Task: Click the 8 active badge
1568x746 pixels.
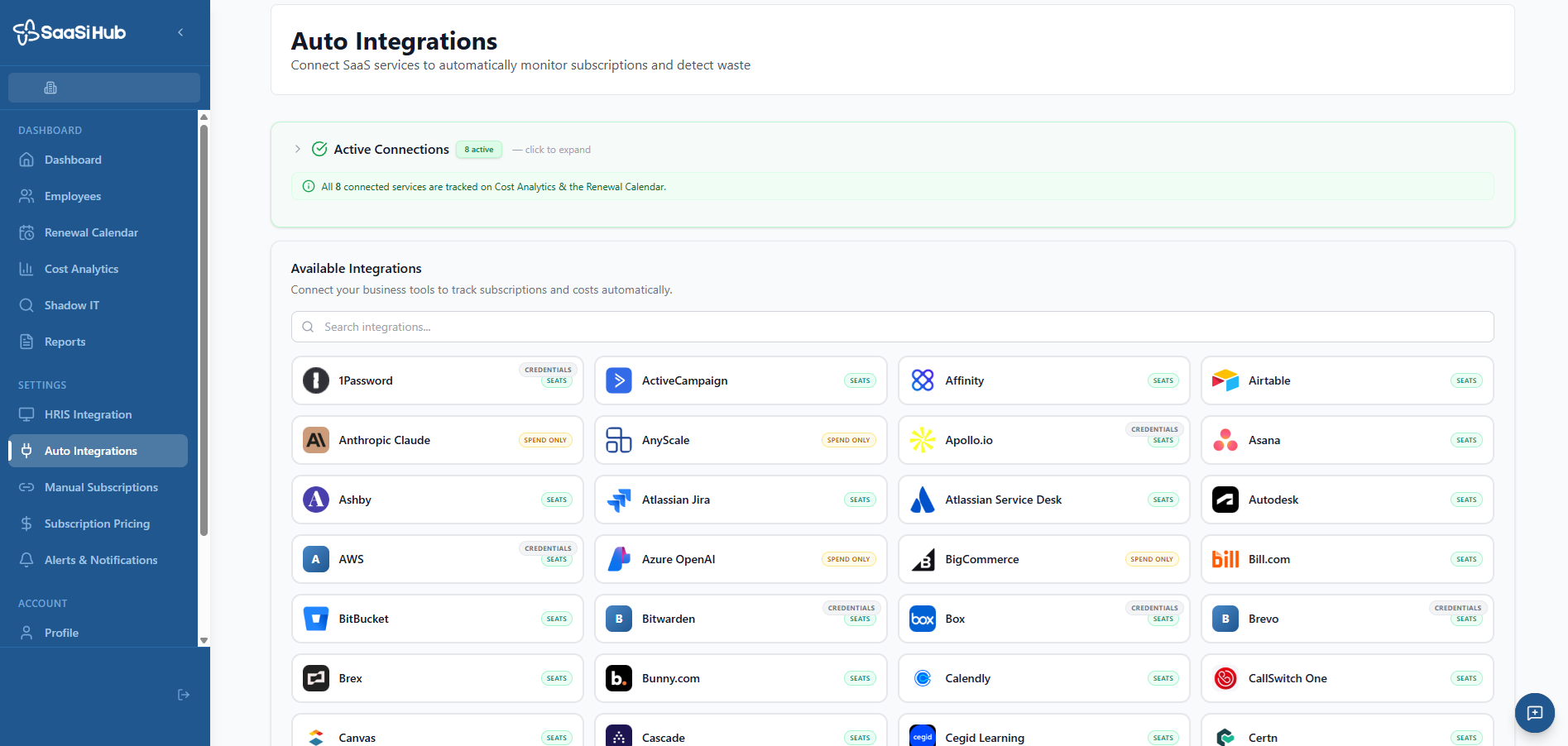Action: click(x=479, y=150)
